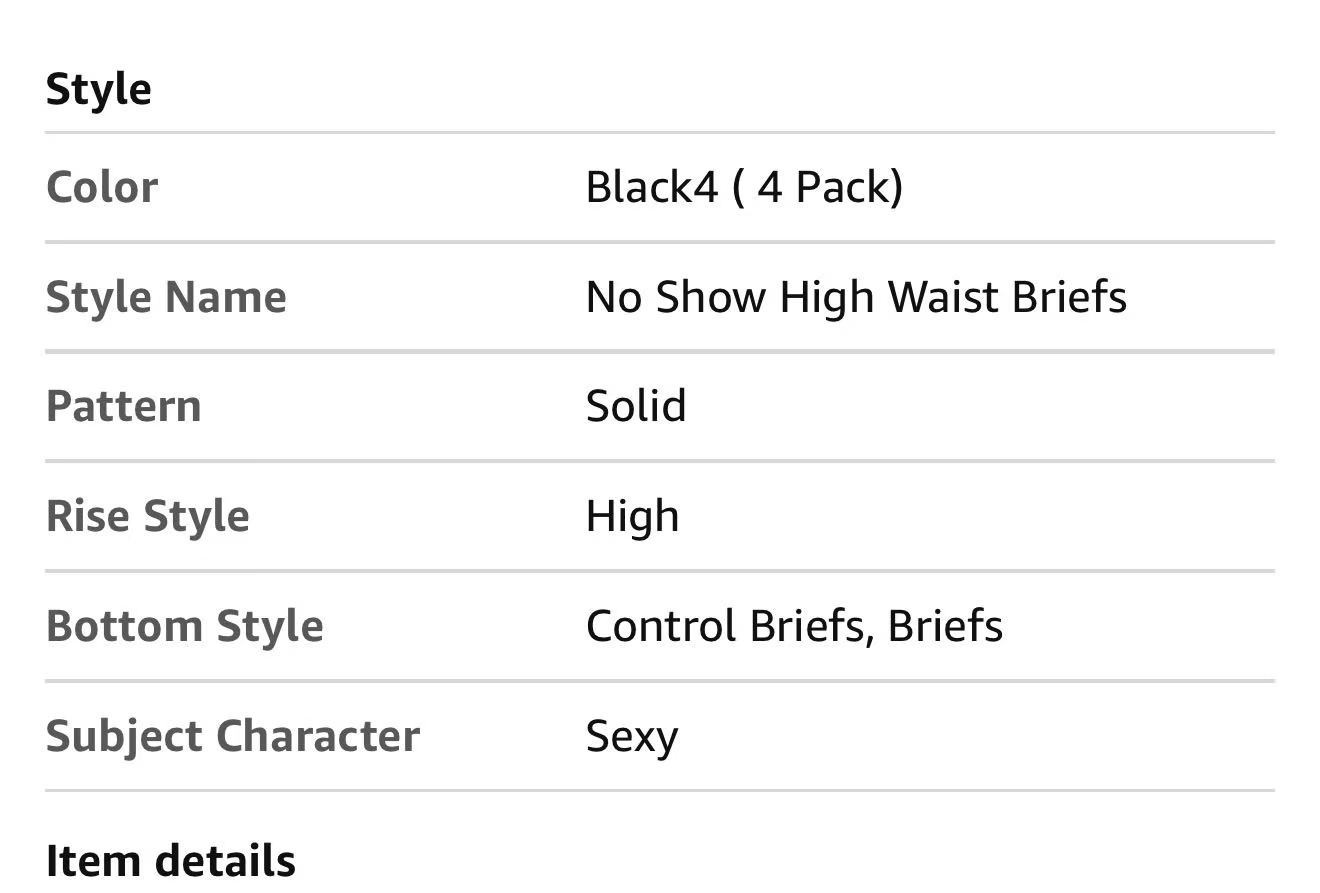The height and width of the screenshot is (893, 1320).
Task: Click the High rise style value
Action: coord(632,516)
